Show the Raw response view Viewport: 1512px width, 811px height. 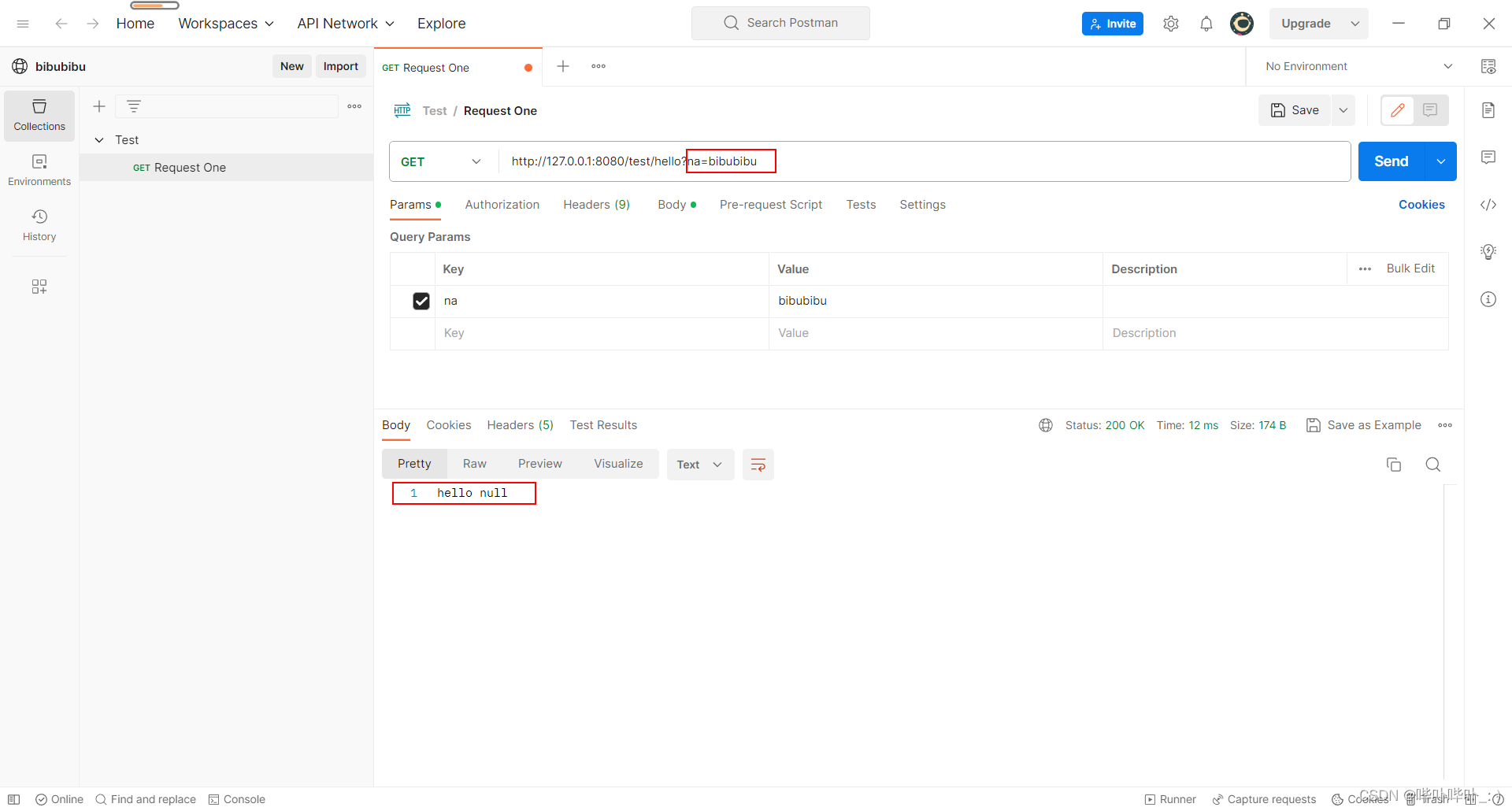pyautogui.click(x=475, y=464)
